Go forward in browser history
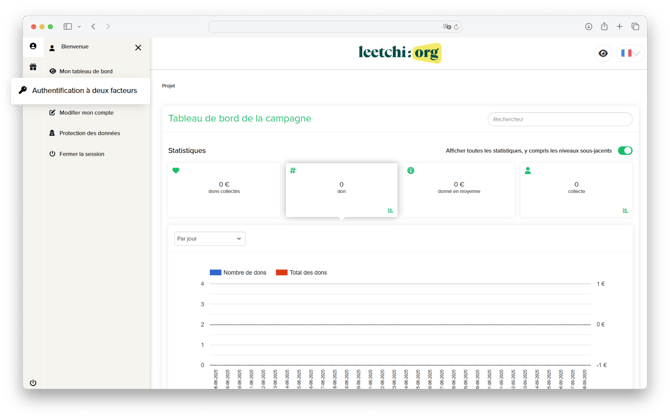The image size is (670, 420). (108, 26)
